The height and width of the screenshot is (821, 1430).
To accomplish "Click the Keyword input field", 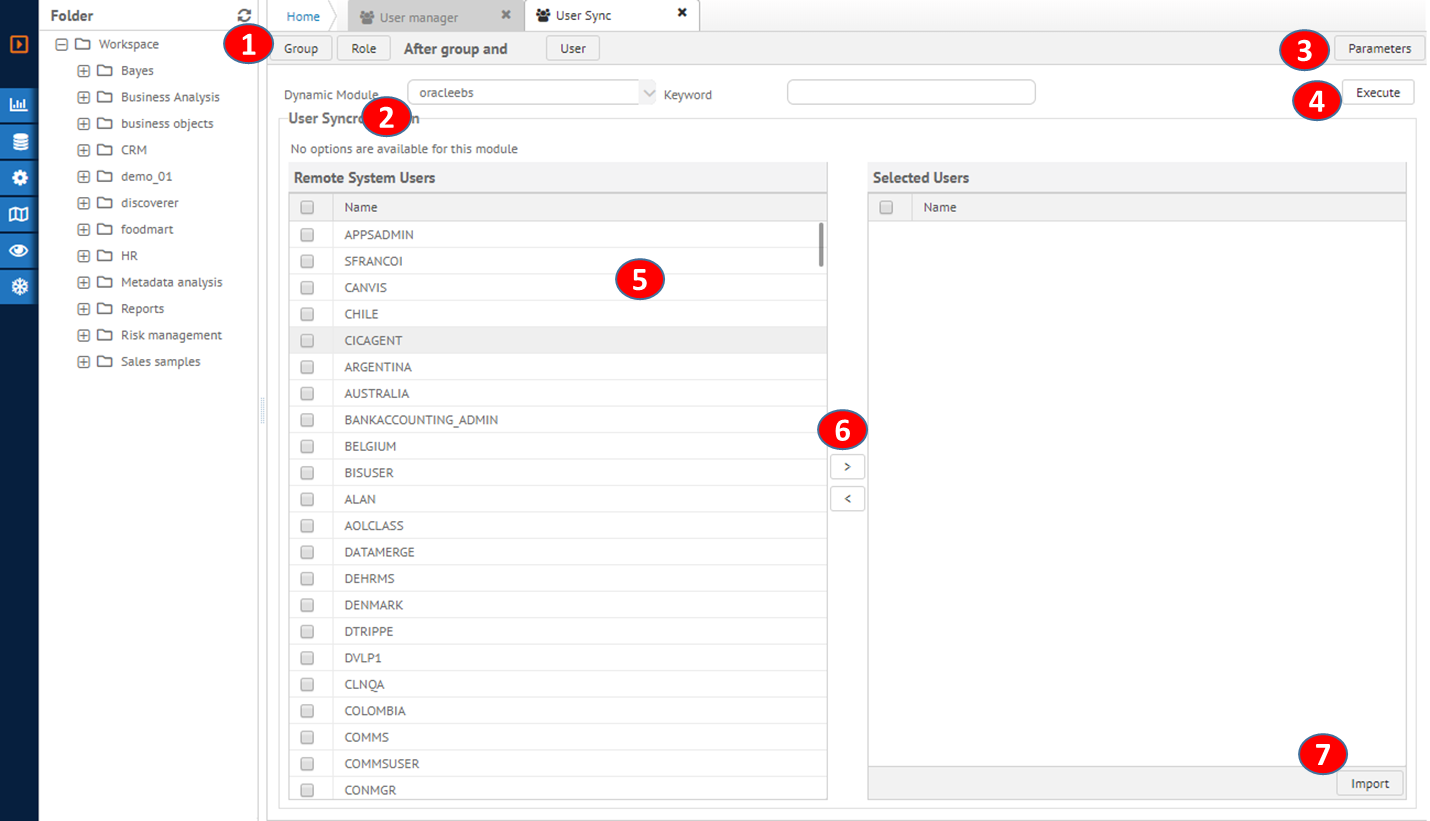I will (x=910, y=93).
